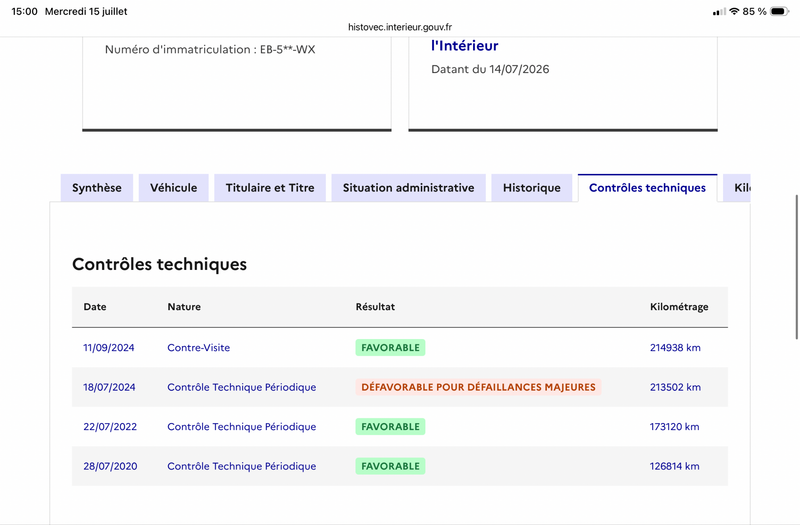Click the Contrôles techniques section heading

click(x=159, y=264)
